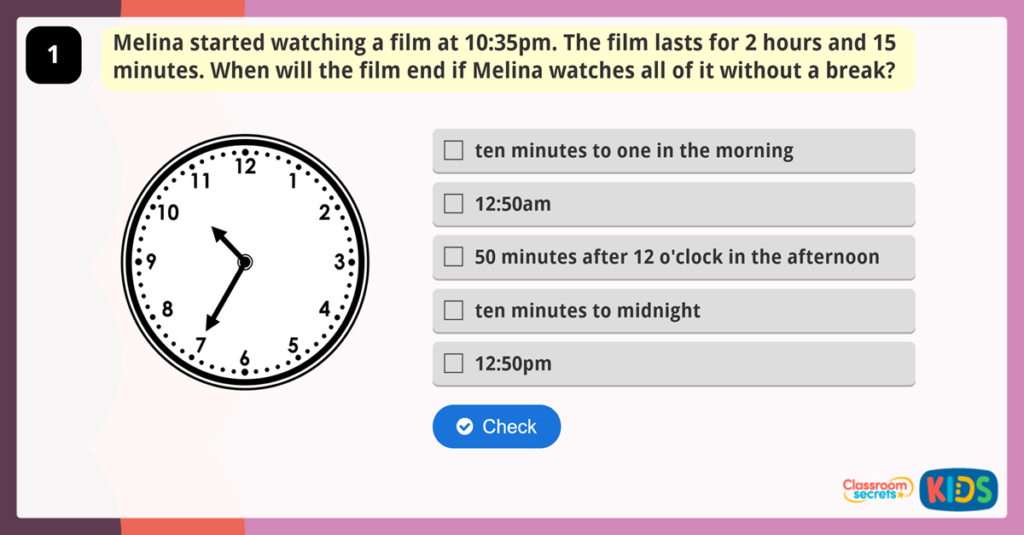Select the 12:50pm answer checkbox
Screen dimensions: 1024x535
click(454, 363)
